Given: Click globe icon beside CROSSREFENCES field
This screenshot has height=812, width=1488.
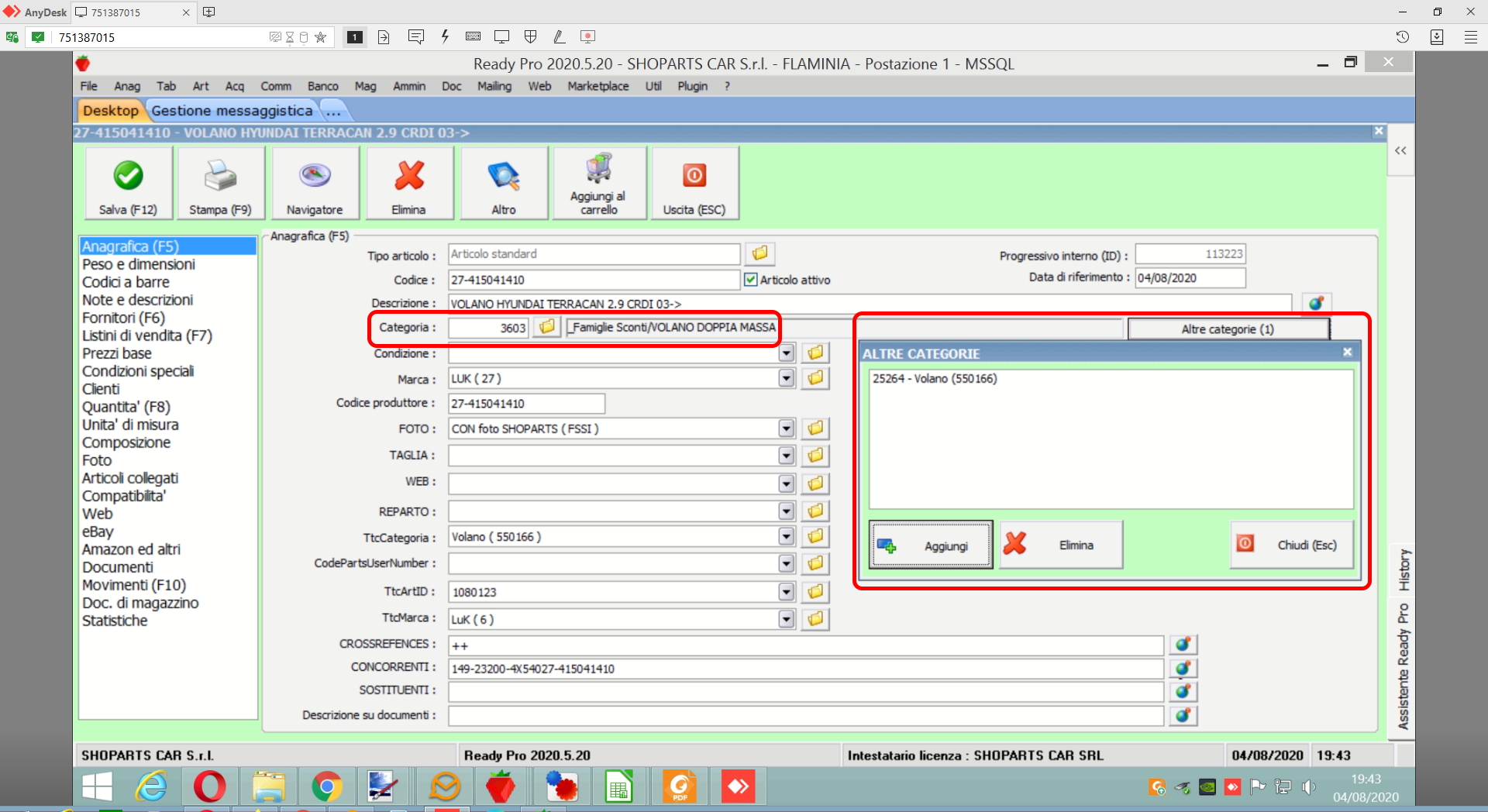Looking at the screenshot, I should [x=1183, y=645].
